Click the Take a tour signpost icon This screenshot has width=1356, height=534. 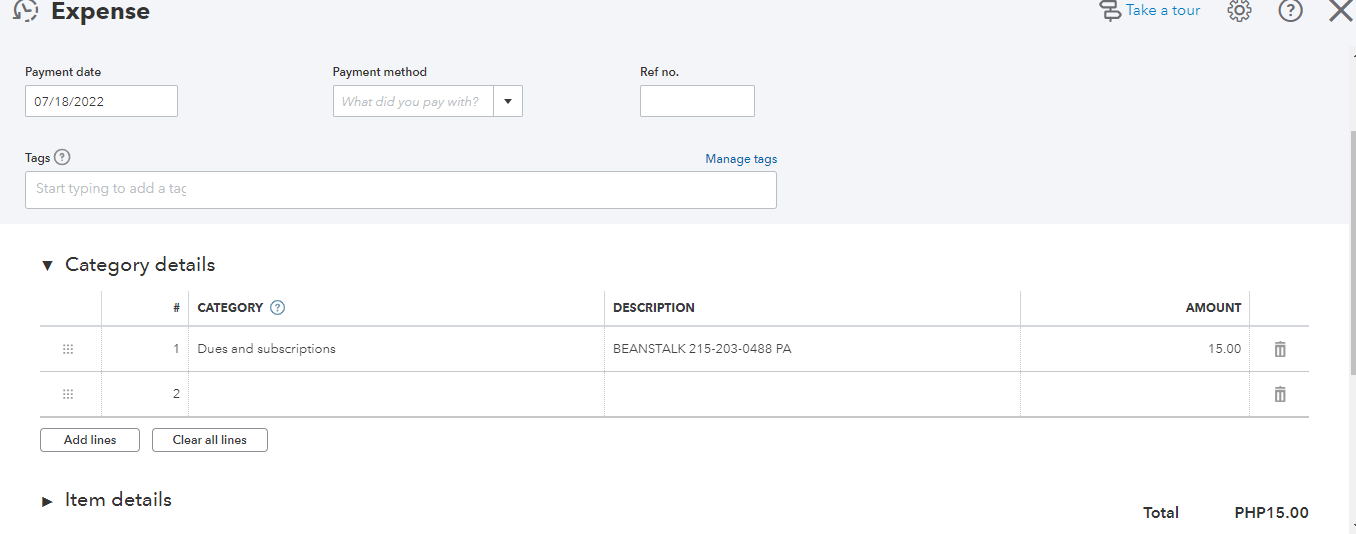click(1109, 11)
